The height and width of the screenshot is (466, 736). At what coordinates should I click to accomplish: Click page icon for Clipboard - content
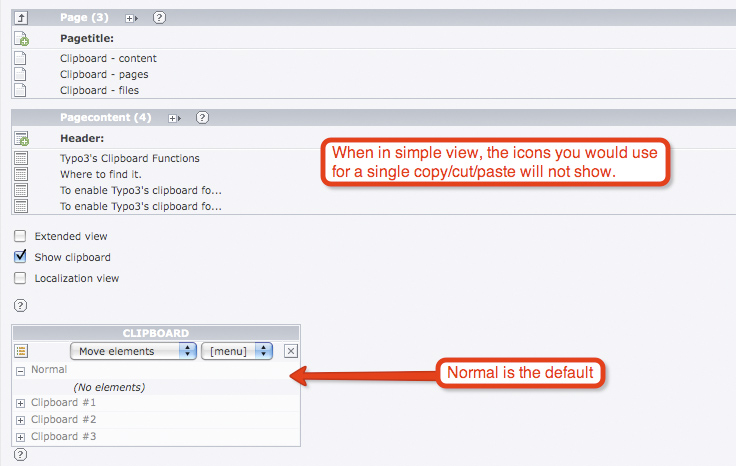pyautogui.click(x=21, y=58)
